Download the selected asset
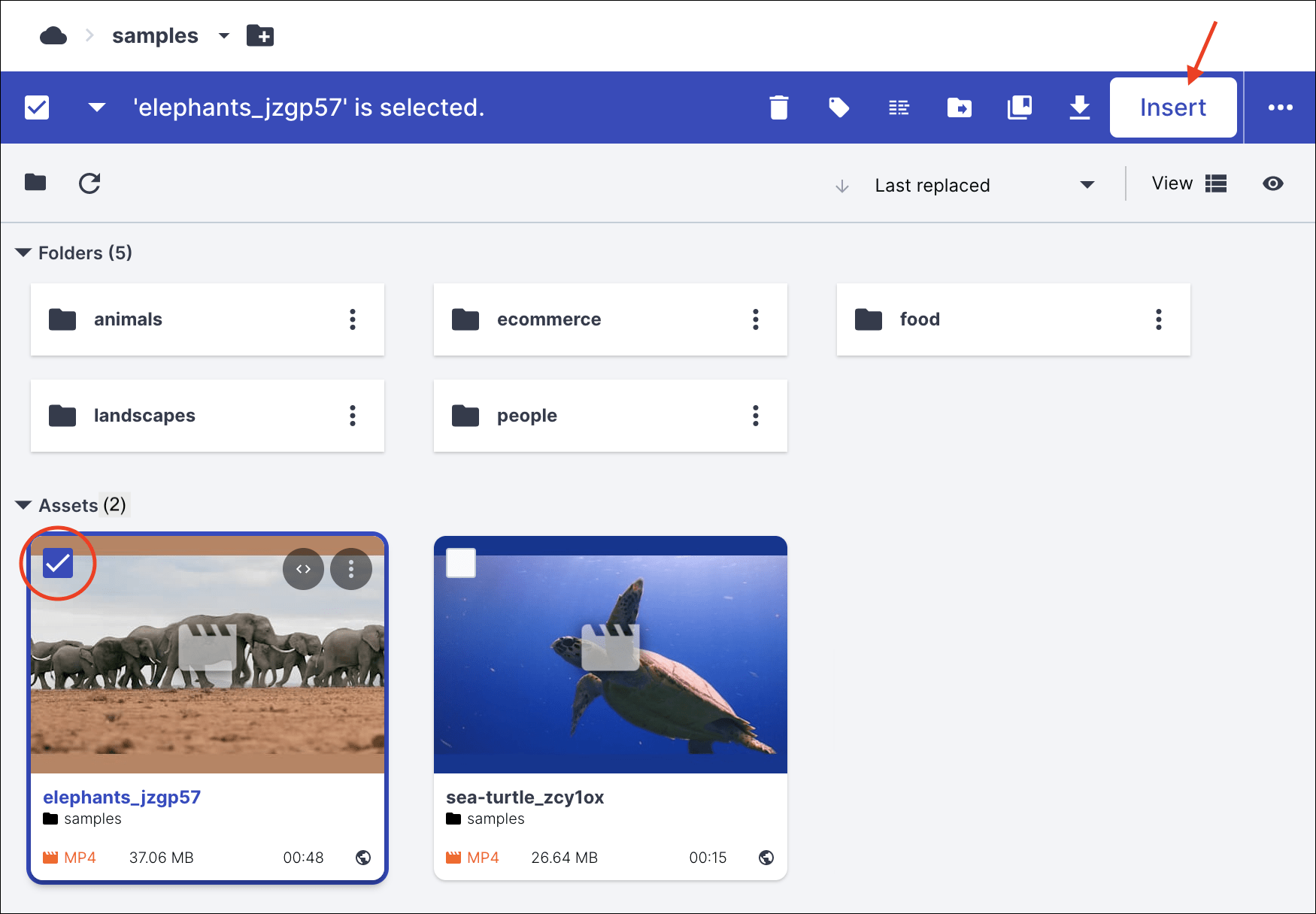The image size is (1316, 914). pyautogui.click(x=1079, y=107)
